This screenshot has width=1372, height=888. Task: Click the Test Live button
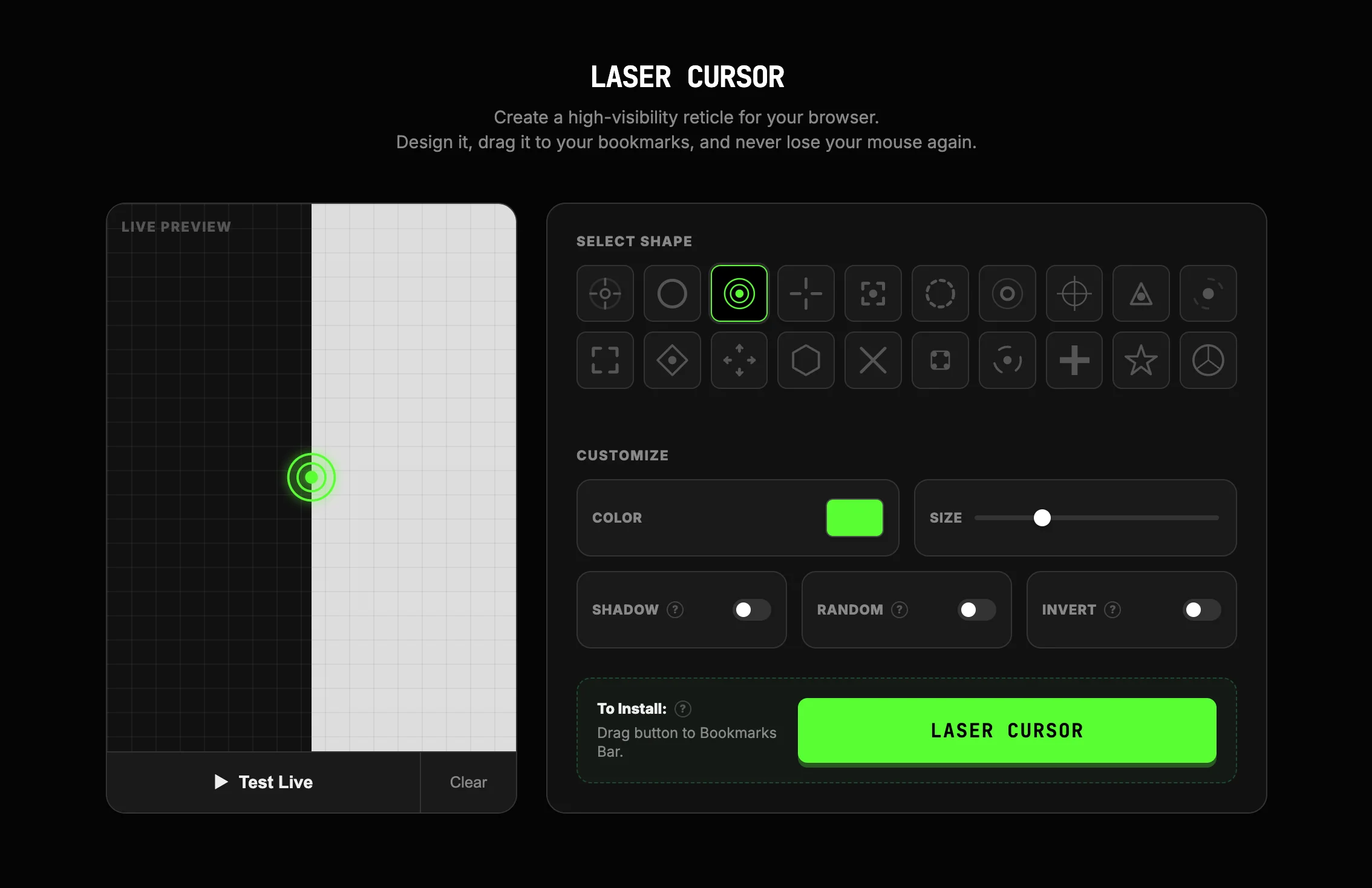263,782
